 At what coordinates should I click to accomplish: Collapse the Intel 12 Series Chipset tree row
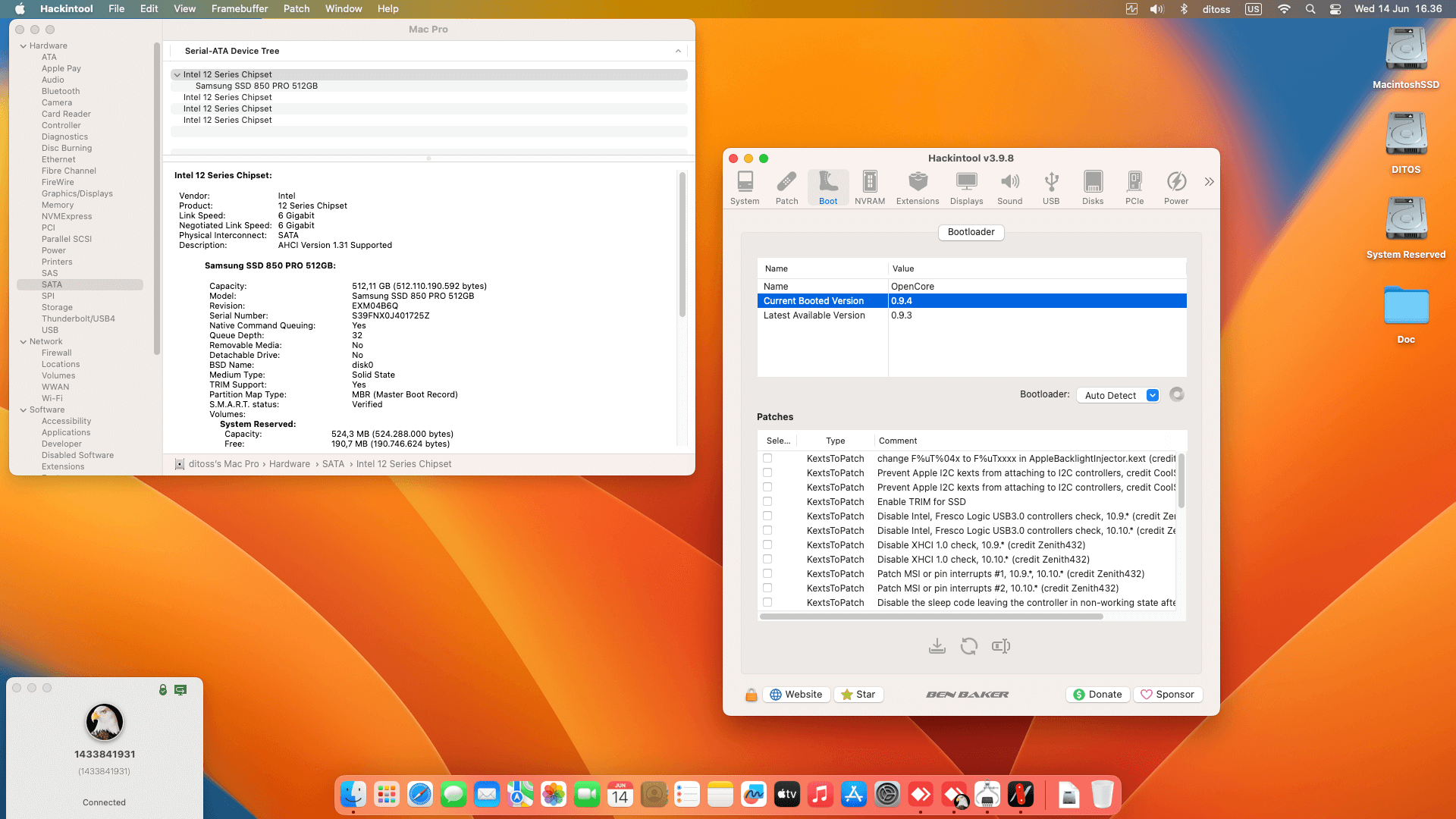[177, 74]
